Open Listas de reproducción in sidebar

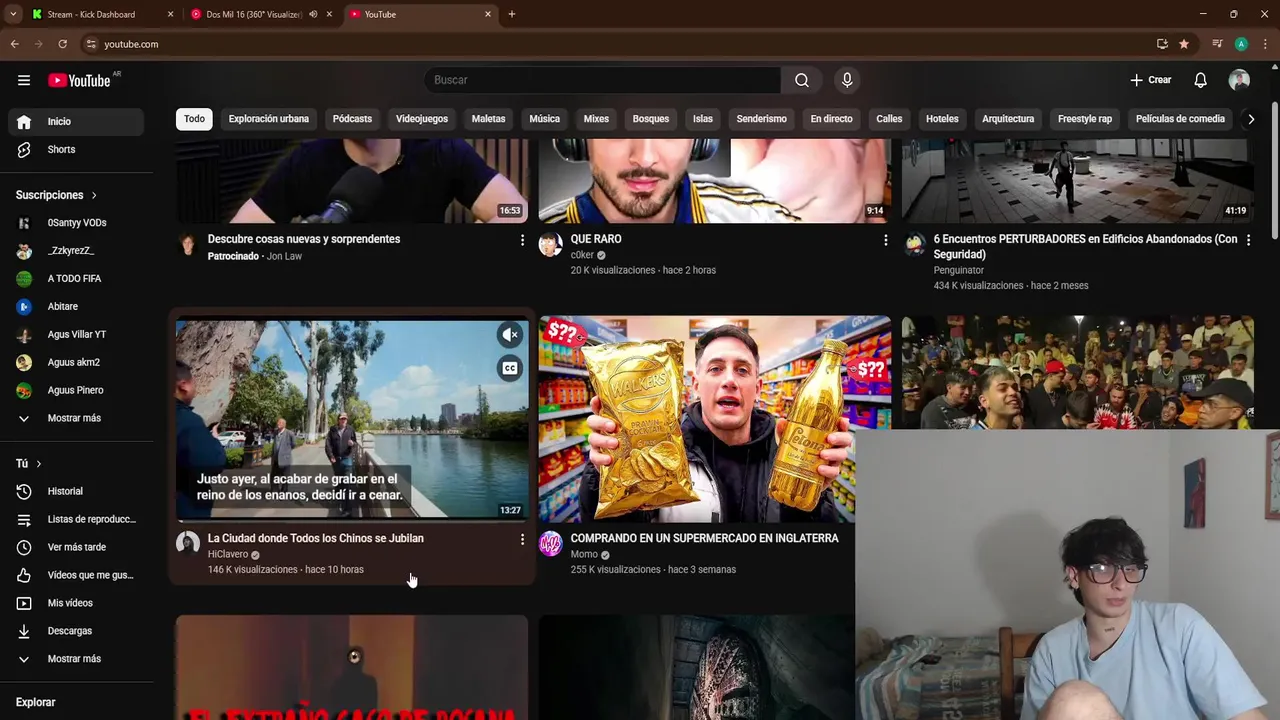coord(76,519)
